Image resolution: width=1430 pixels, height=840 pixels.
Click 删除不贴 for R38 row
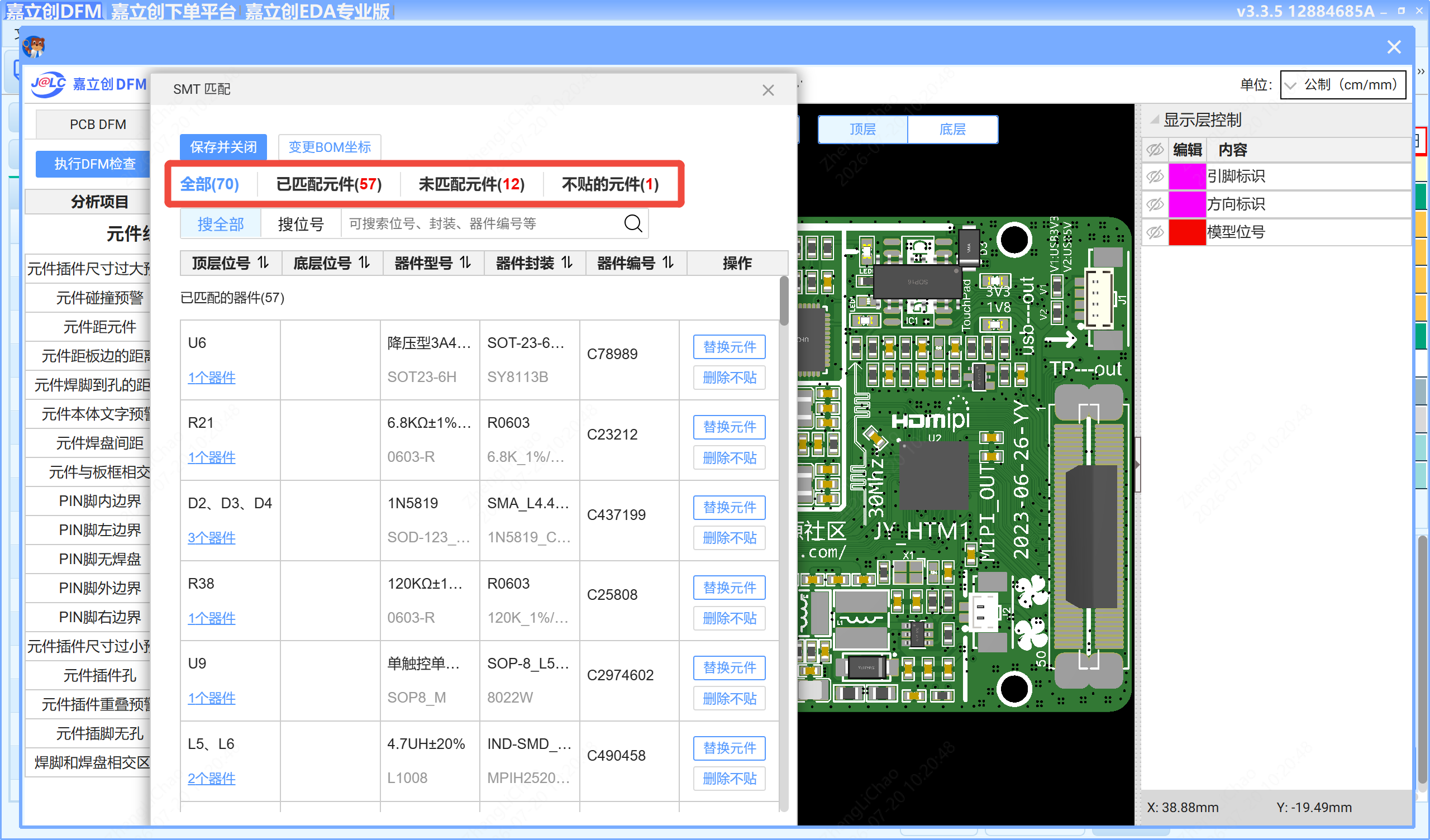tap(729, 619)
